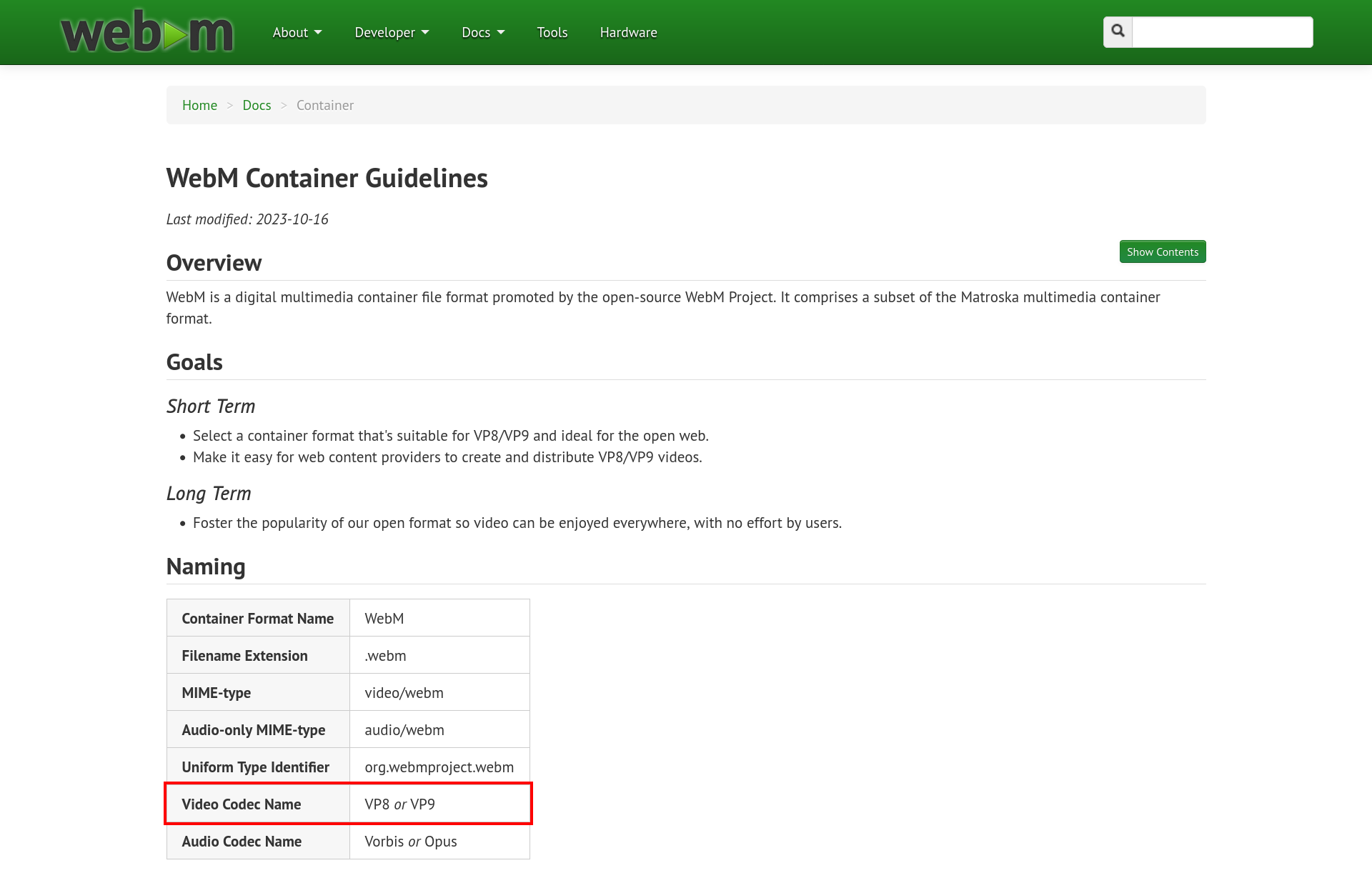Click the bullet starting 'Select a container format'
Screen dimensions: 1372x873
[x=451, y=436]
